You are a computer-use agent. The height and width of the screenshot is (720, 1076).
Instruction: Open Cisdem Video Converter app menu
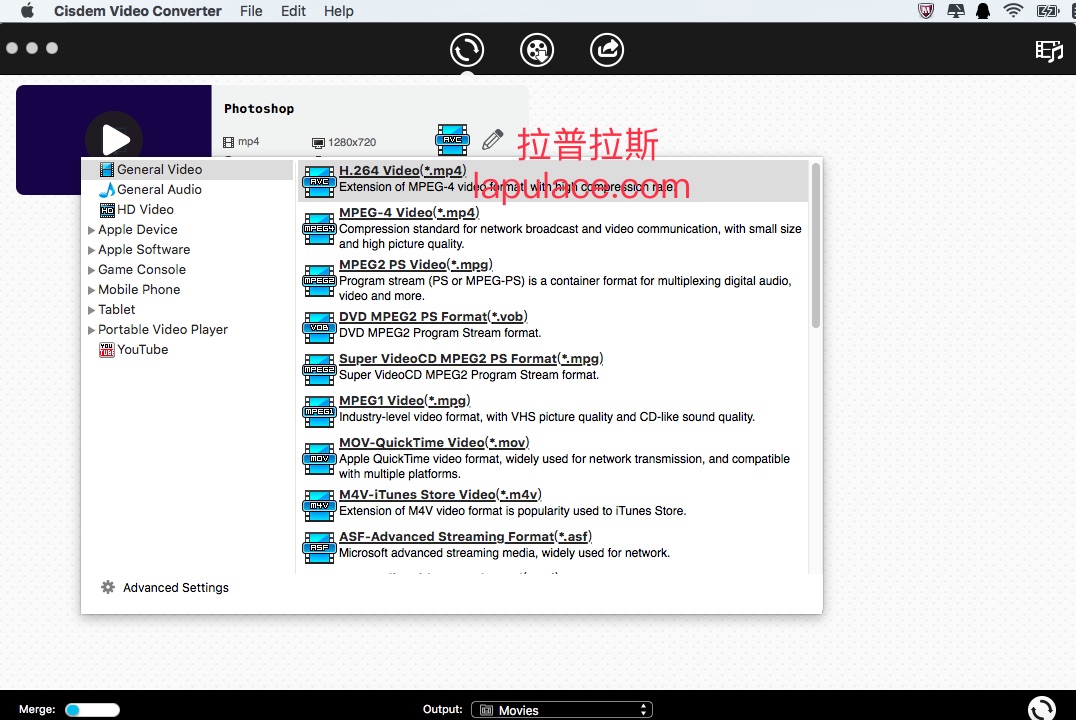point(137,11)
